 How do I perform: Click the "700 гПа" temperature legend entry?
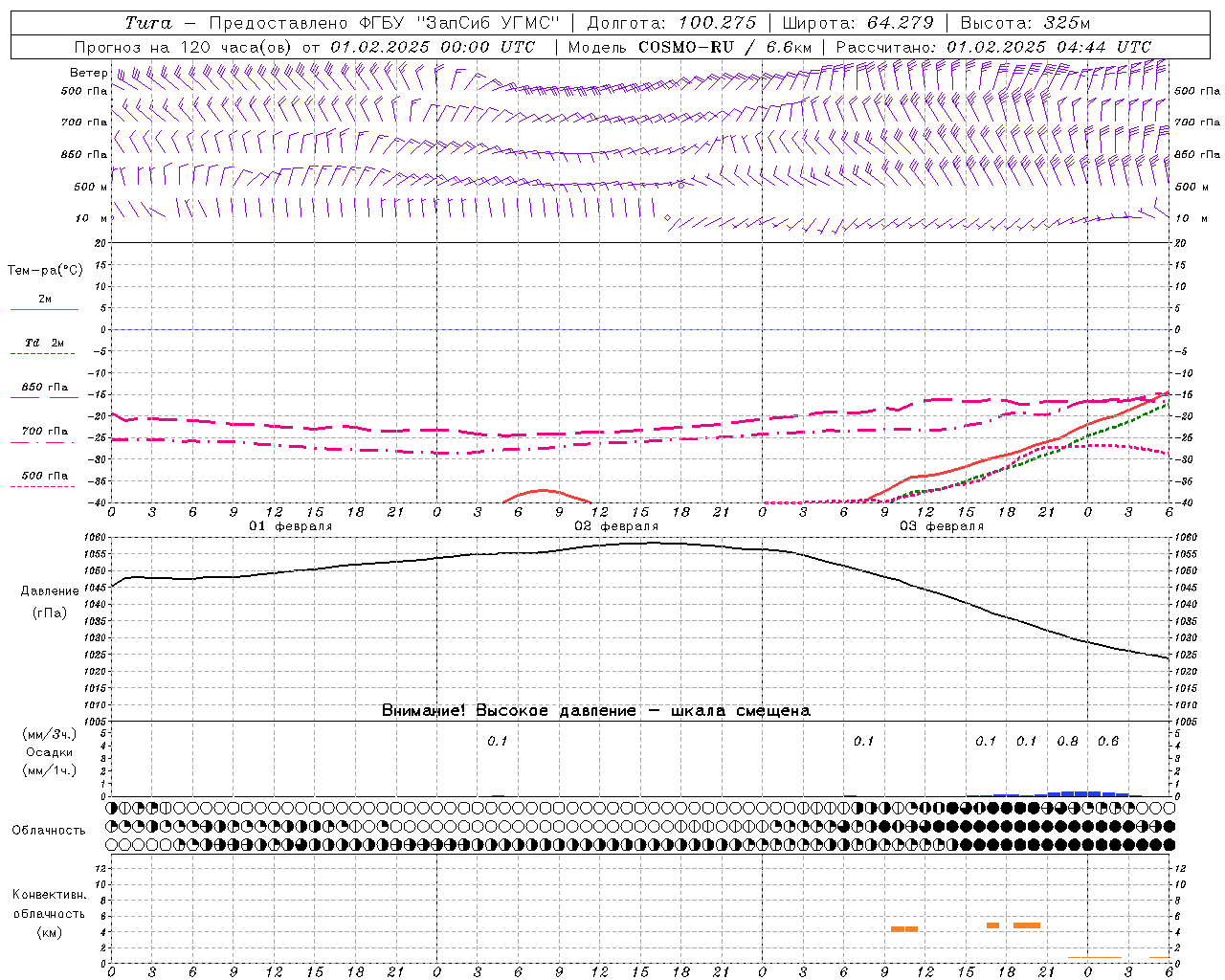pos(45,432)
